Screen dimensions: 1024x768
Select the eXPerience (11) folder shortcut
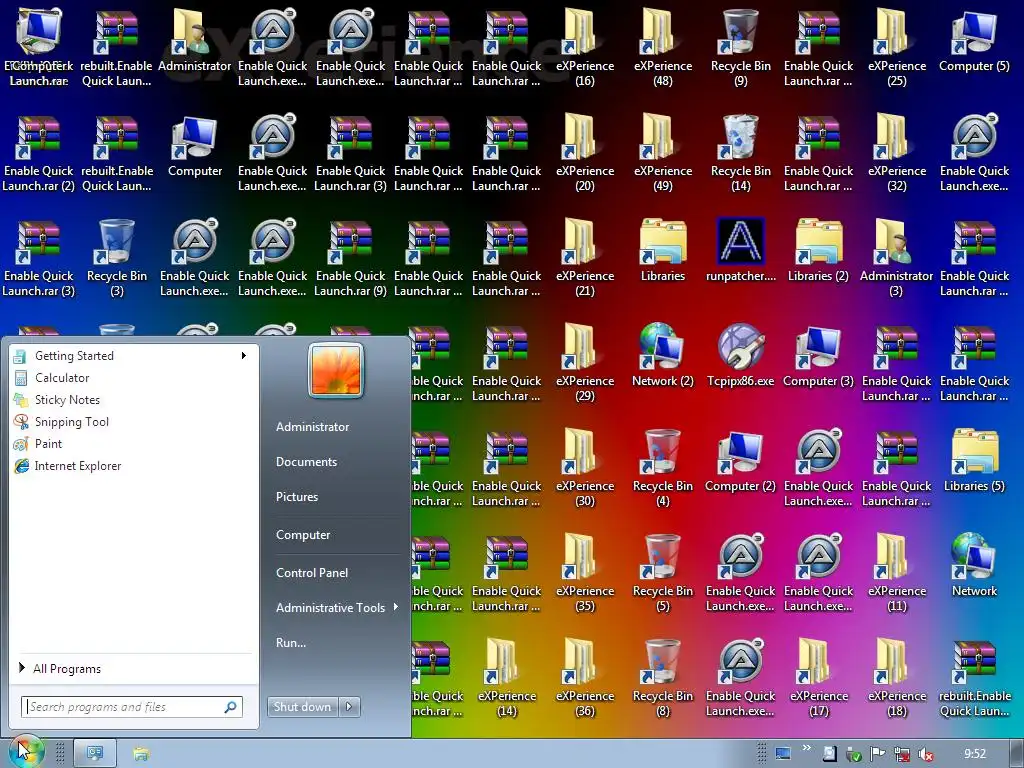click(897, 574)
